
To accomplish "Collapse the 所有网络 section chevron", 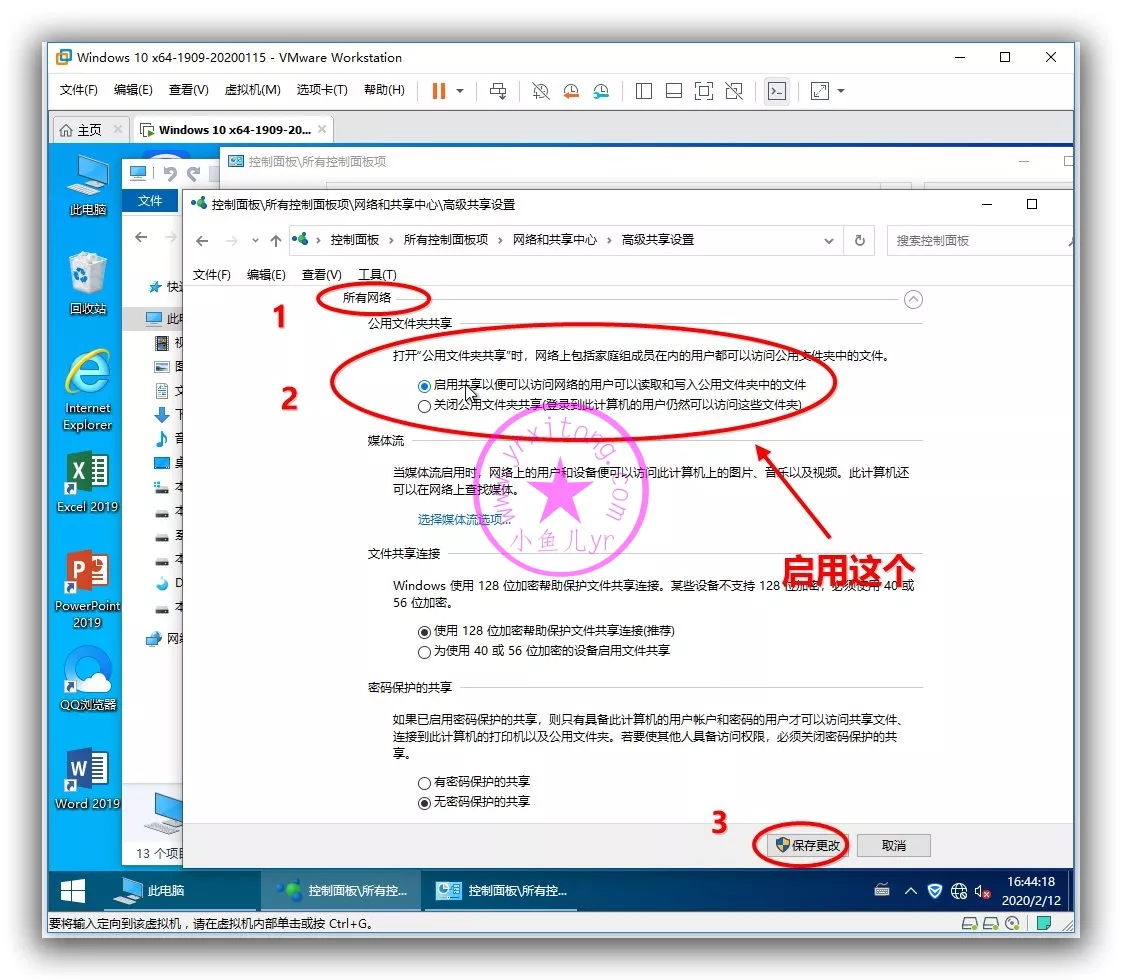I will pos(912,299).
